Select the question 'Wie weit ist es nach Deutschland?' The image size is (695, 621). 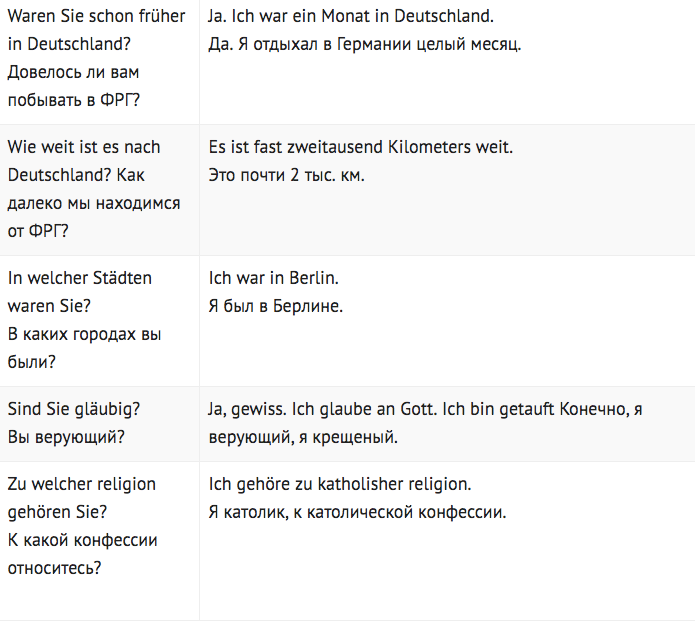pos(84,161)
